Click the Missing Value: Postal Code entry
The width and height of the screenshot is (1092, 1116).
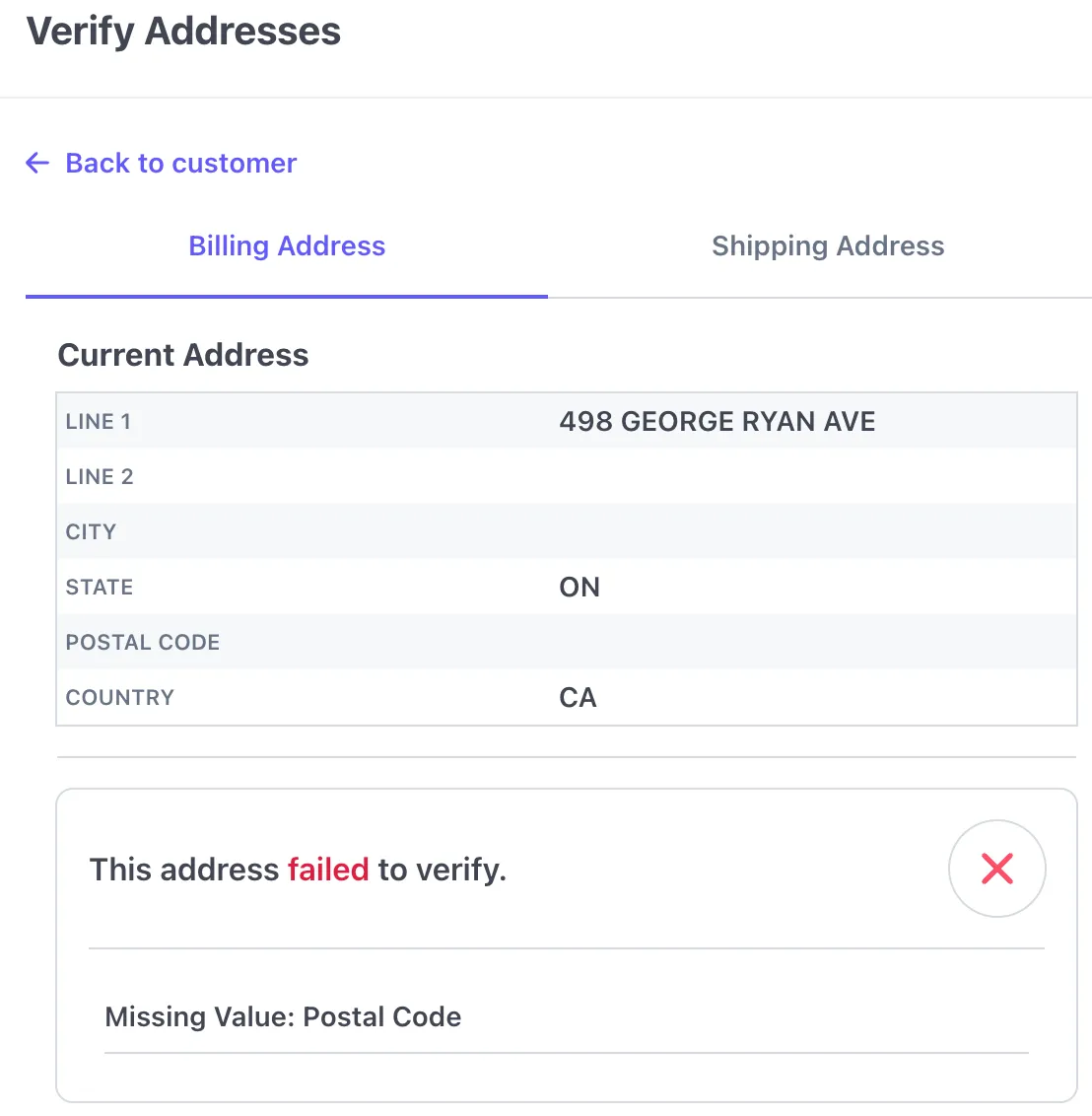pos(284,1016)
